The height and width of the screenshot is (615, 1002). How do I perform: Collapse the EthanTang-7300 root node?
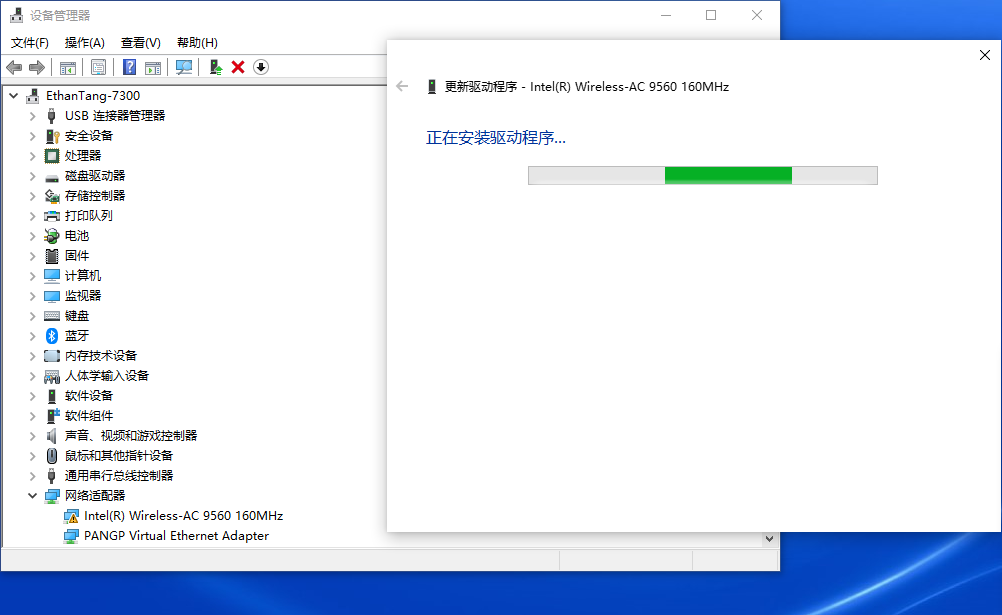pyautogui.click(x=13, y=96)
